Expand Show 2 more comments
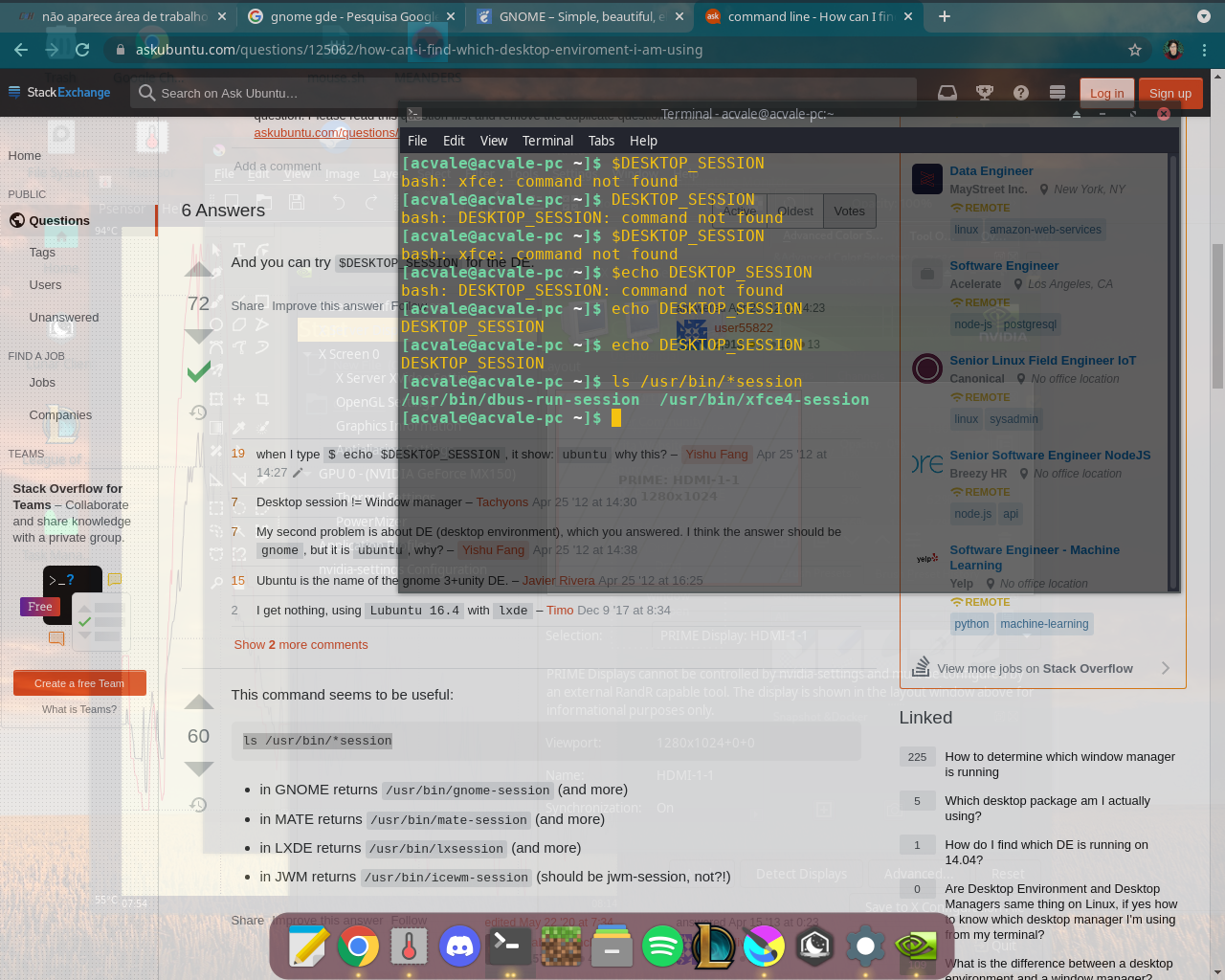This screenshot has width=1225, height=980. [x=301, y=645]
